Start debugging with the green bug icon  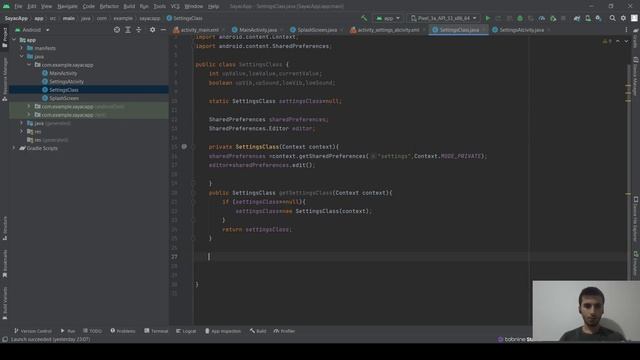coord(520,18)
